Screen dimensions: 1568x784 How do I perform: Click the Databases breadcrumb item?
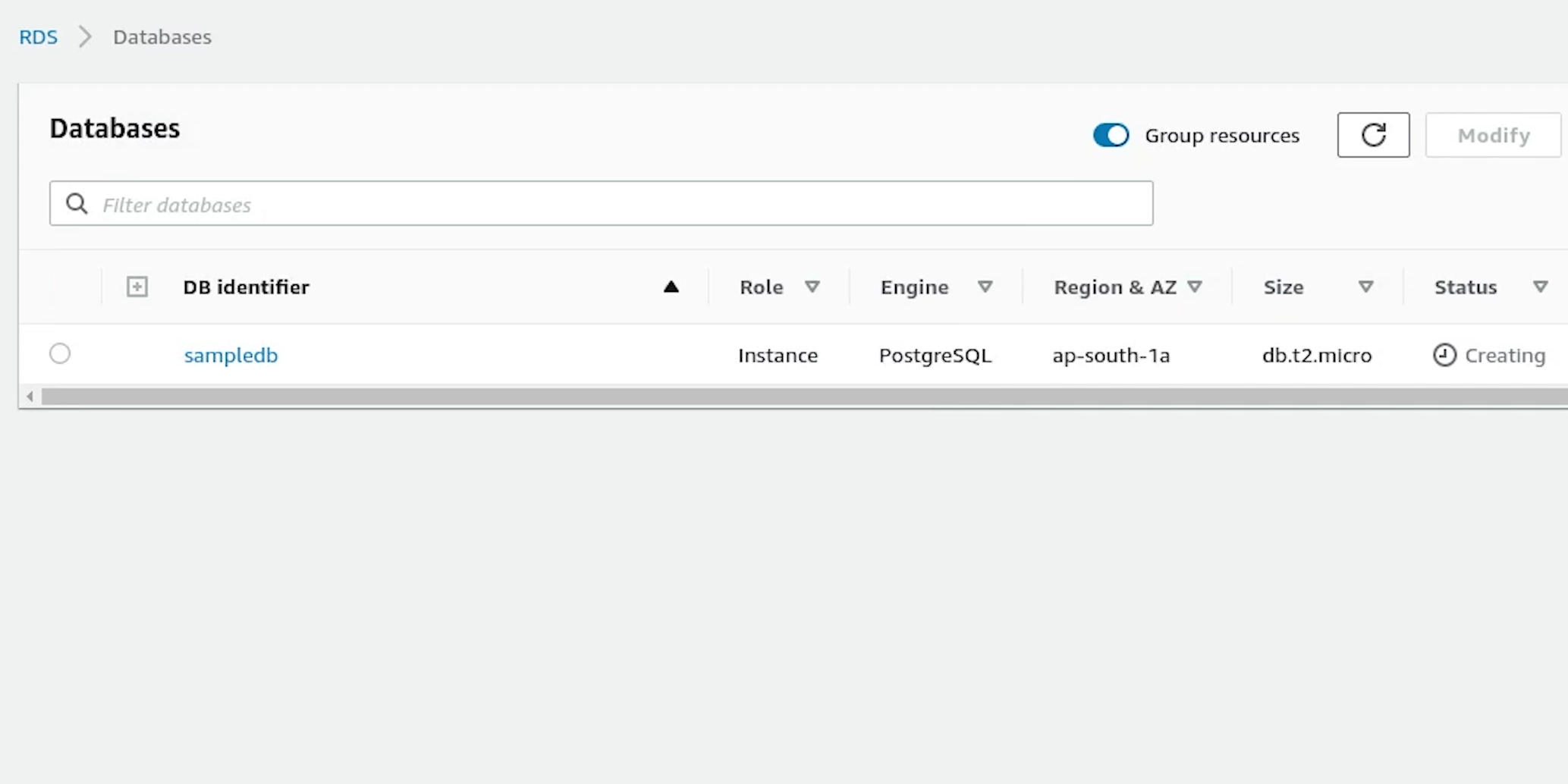(162, 36)
